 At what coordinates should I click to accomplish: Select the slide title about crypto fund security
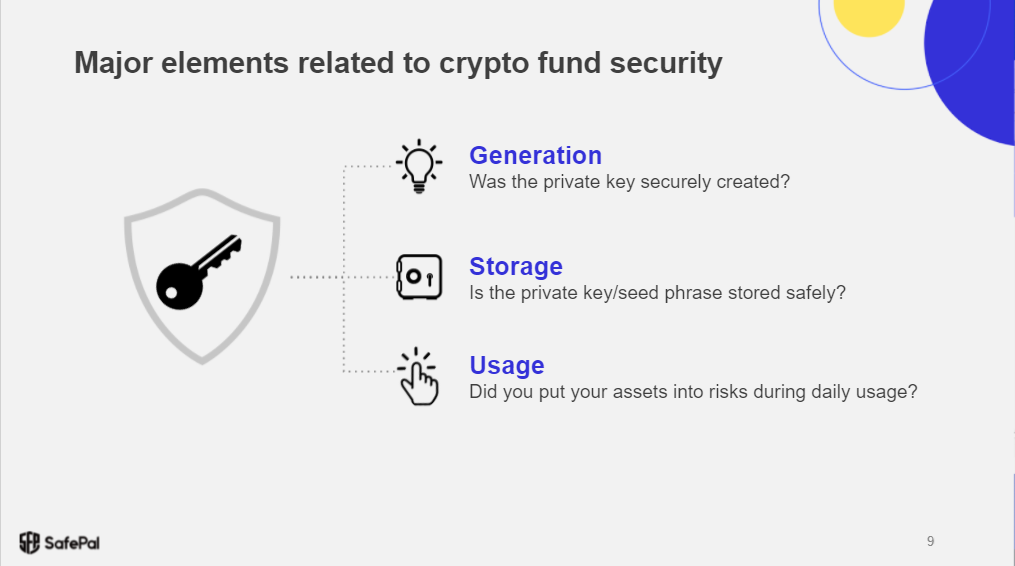coord(398,63)
